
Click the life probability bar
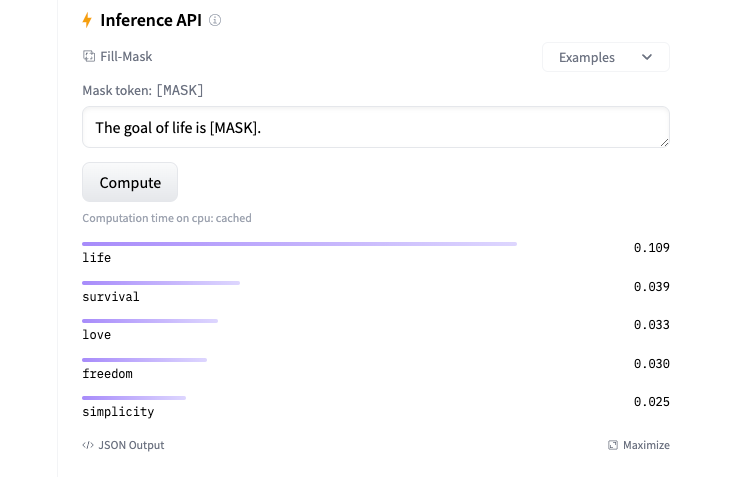click(299, 244)
